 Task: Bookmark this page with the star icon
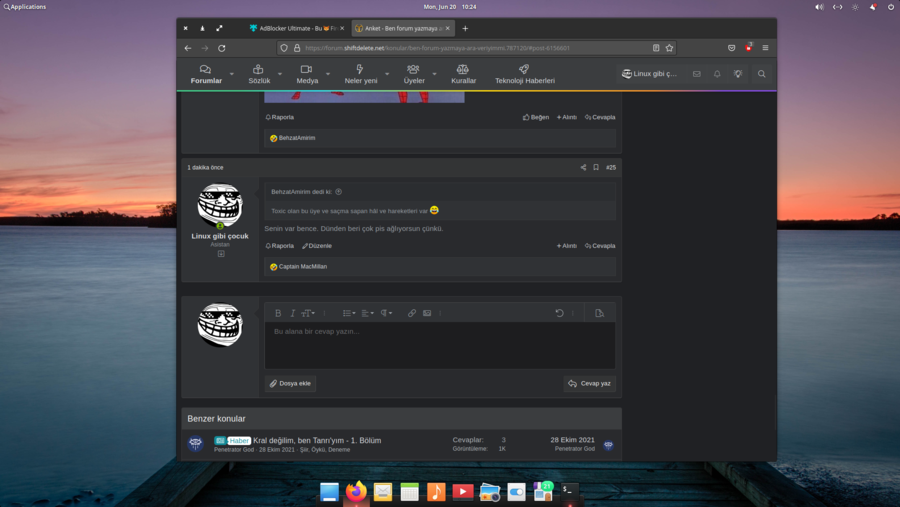[x=669, y=48]
